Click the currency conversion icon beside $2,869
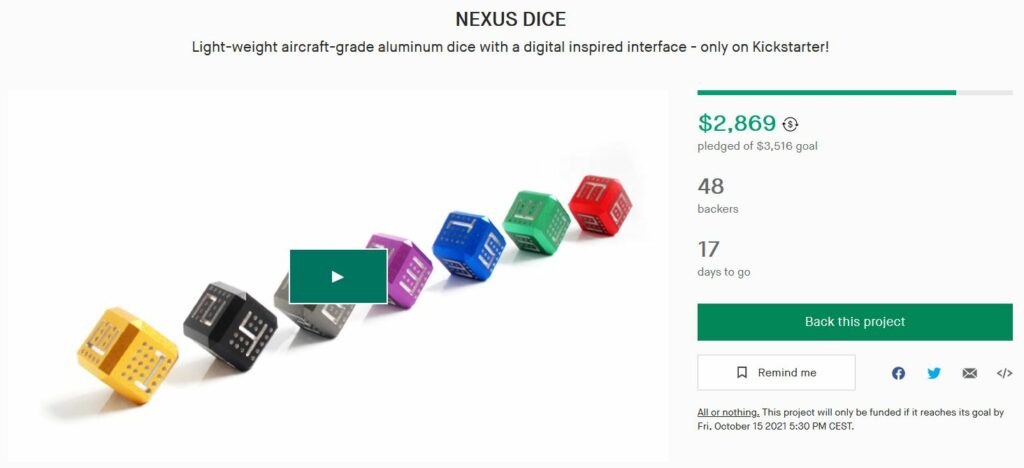1024x468 pixels. coord(791,124)
